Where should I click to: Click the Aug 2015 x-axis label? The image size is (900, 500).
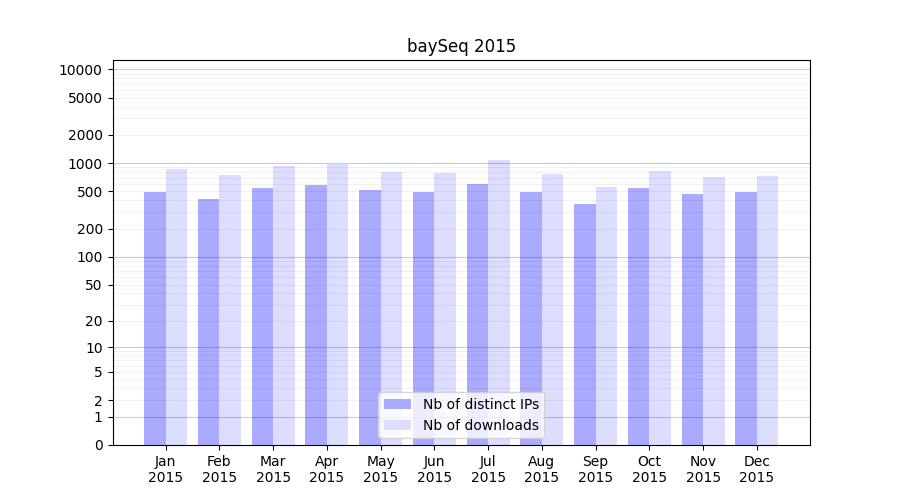[x=542, y=469]
